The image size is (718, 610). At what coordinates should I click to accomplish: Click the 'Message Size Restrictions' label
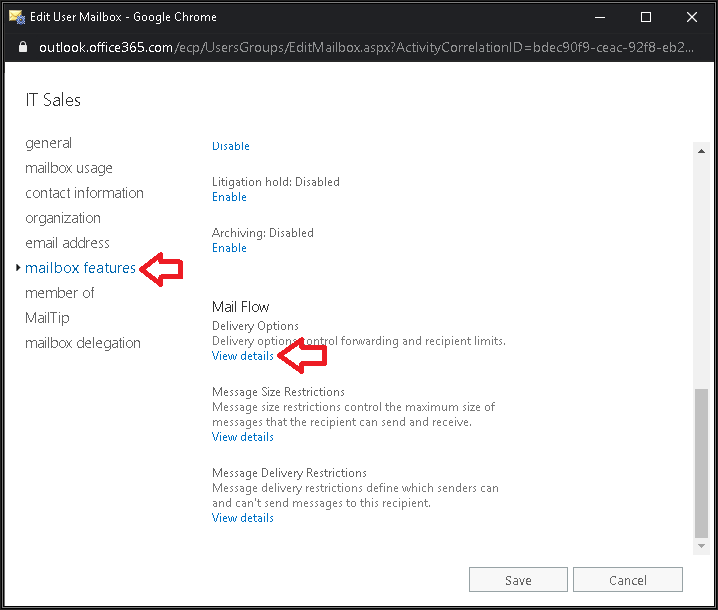pyautogui.click(x=278, y=392)
